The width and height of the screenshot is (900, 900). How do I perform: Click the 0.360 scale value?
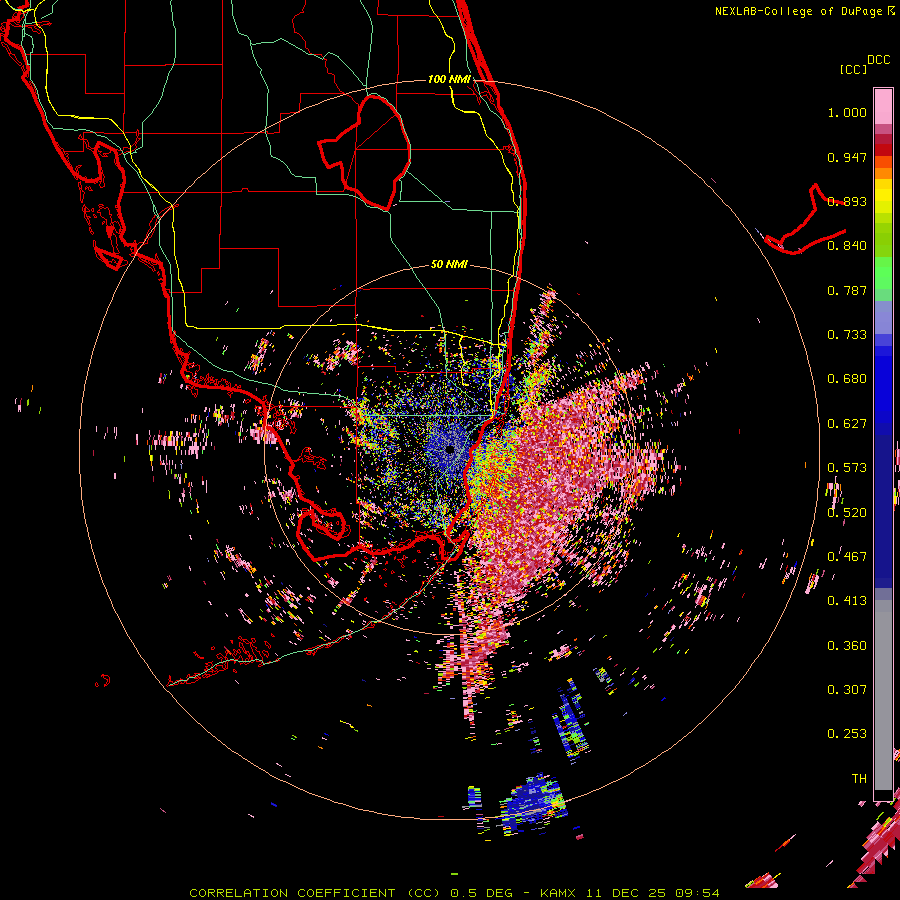[x=847, y=645]
